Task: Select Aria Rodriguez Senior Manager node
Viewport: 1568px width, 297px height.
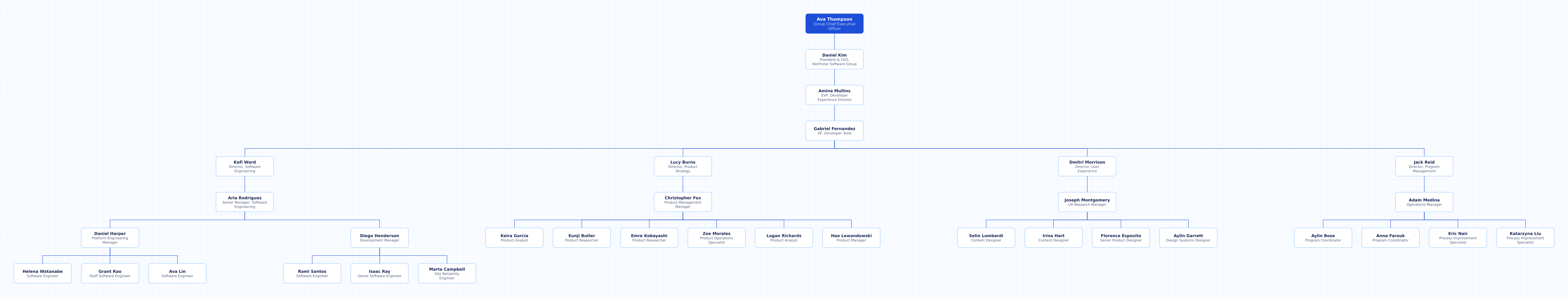Action: tap(245, 202)
